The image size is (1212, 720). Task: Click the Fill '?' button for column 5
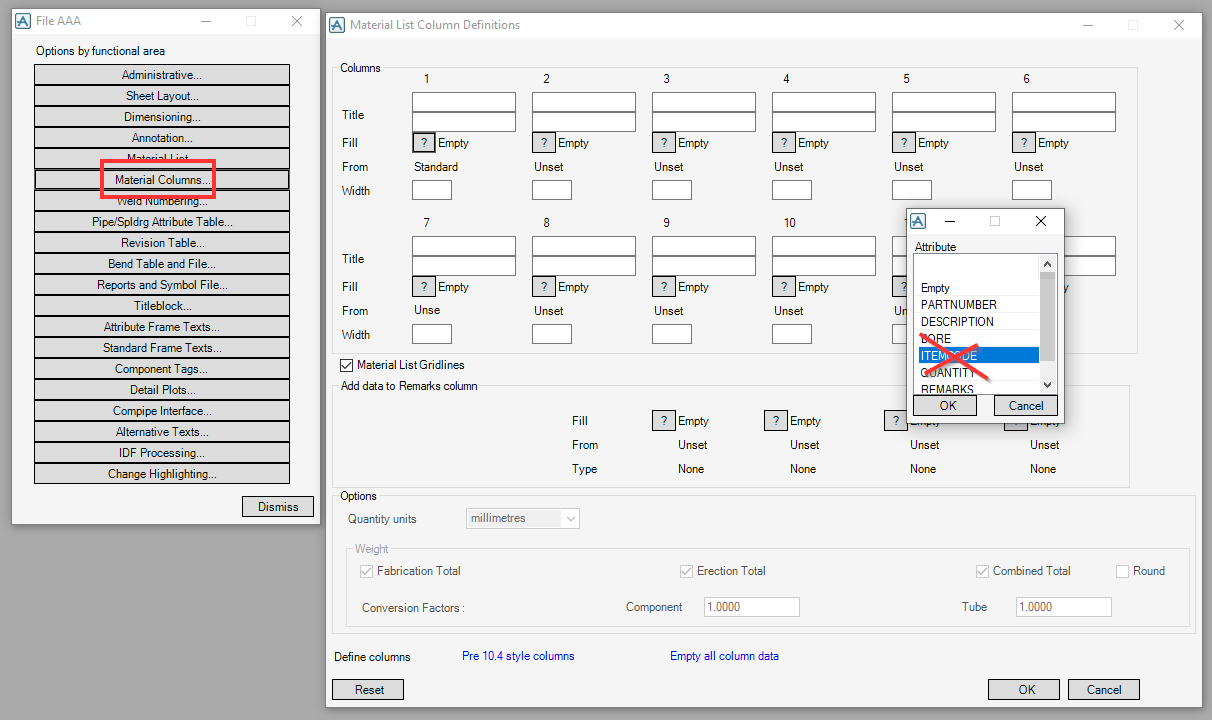point(904,143)
